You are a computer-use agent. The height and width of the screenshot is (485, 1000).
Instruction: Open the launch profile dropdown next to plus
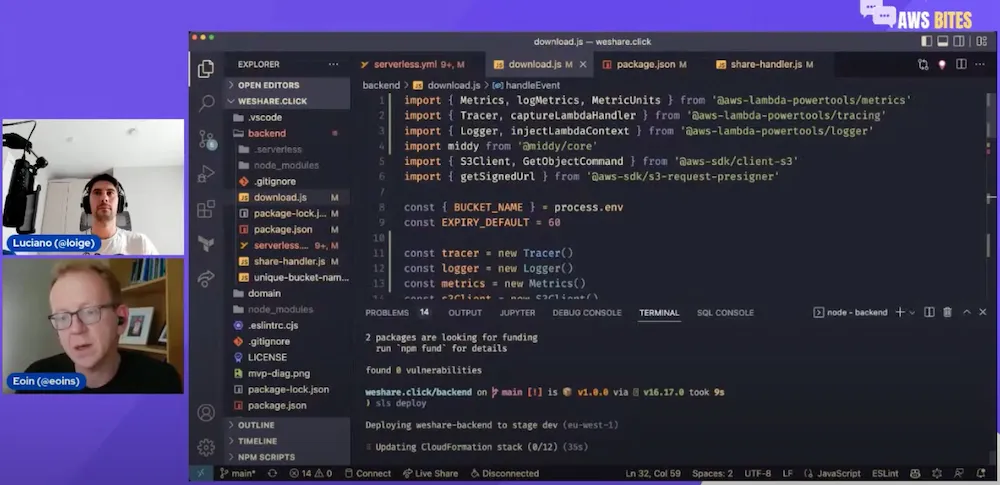pos(912,312)
